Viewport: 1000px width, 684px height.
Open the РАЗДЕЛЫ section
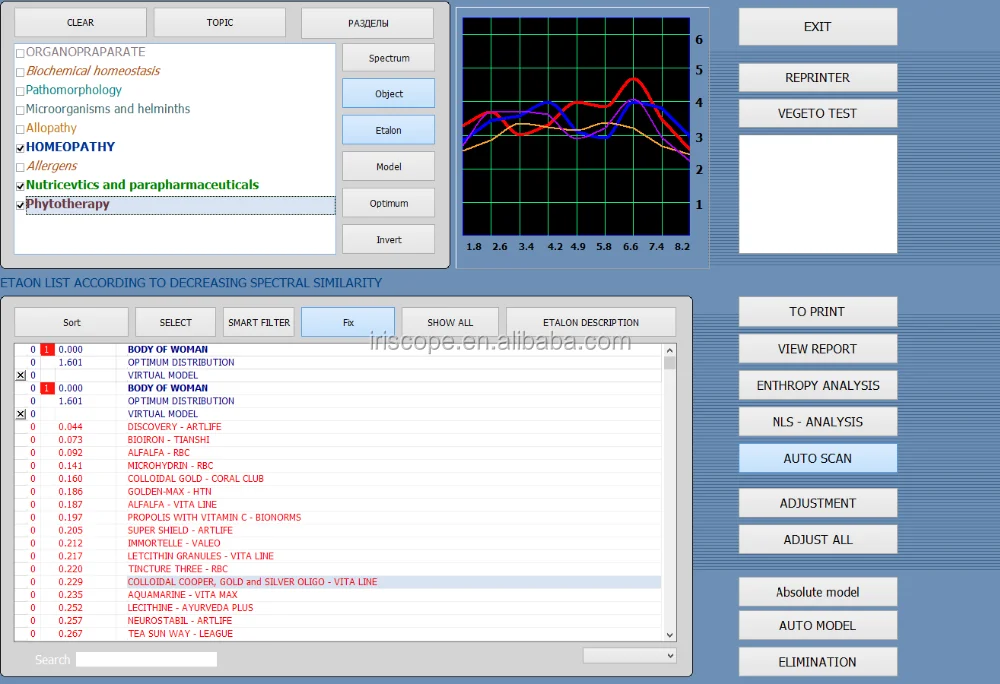(x=367, y=22)
